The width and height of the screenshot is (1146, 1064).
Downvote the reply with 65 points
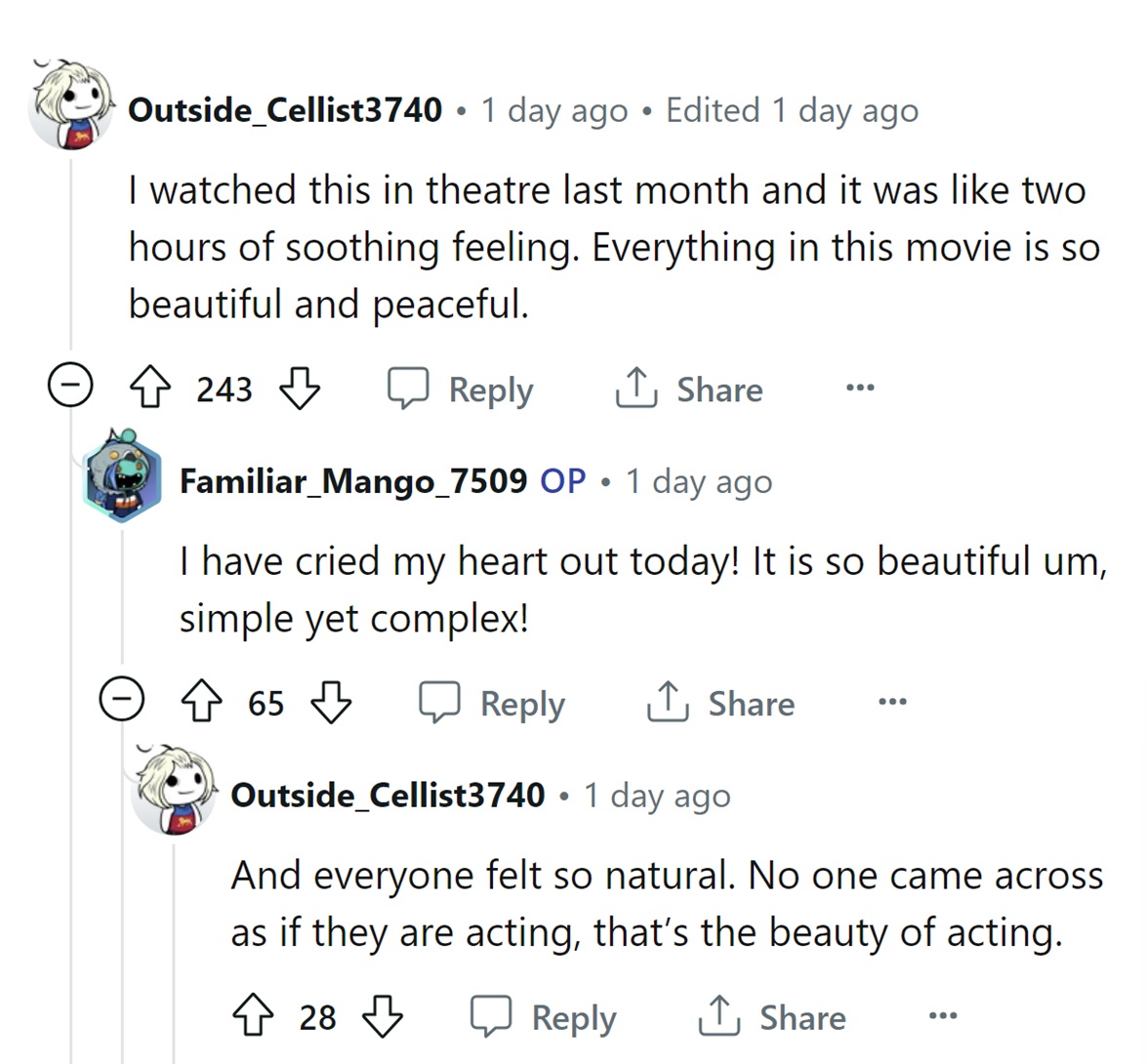pyautogui.click(x=331, y=703)
